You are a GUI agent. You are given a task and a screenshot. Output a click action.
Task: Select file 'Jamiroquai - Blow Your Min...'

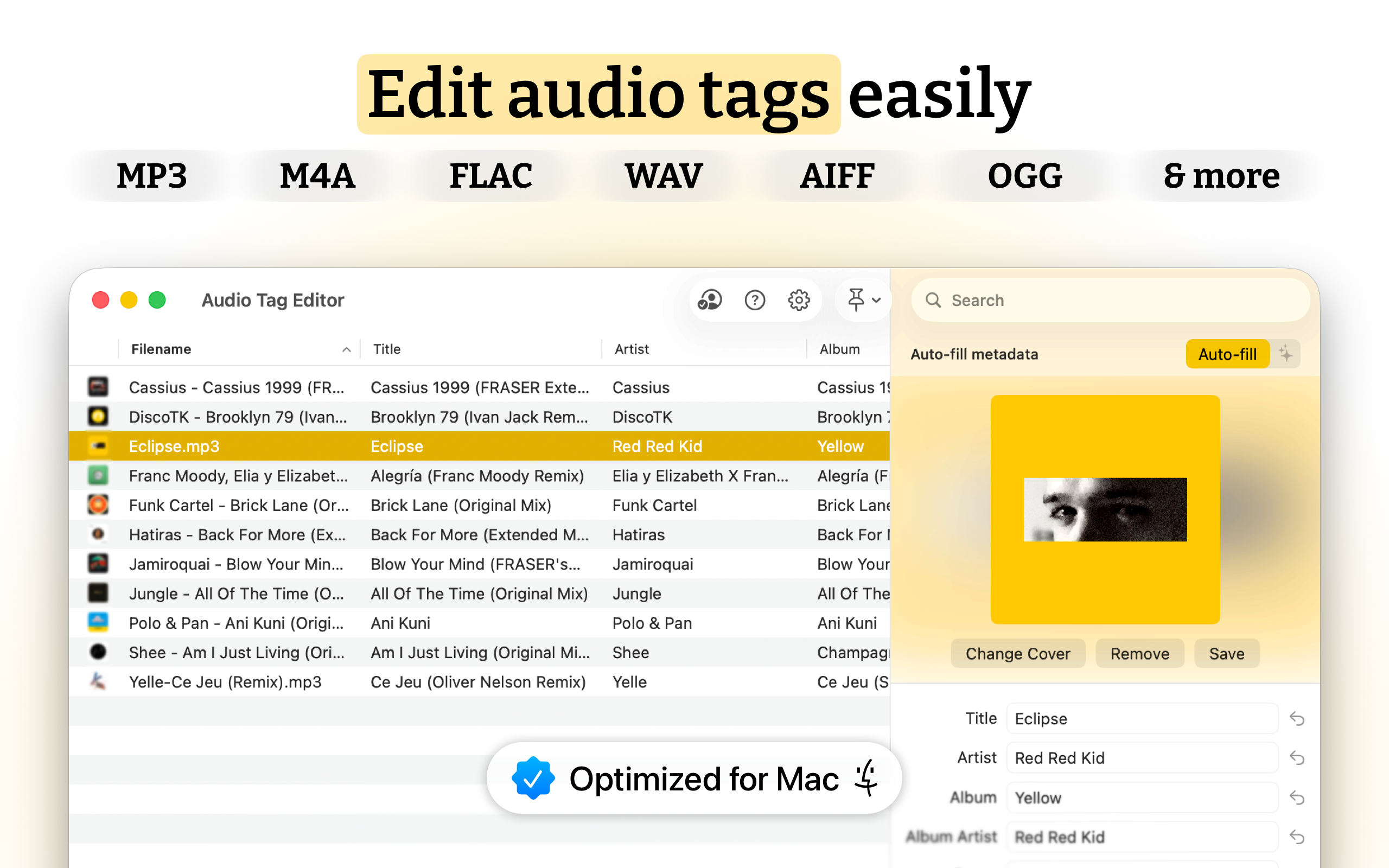tap(236, 564)
